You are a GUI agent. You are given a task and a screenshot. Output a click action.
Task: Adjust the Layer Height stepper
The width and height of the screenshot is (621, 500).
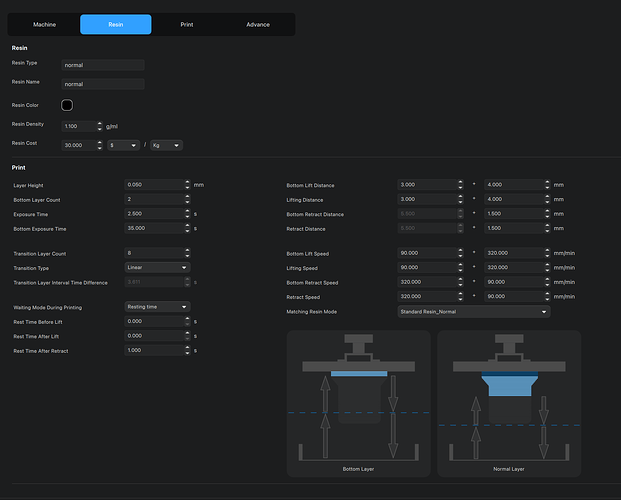(x=187, y=185)
